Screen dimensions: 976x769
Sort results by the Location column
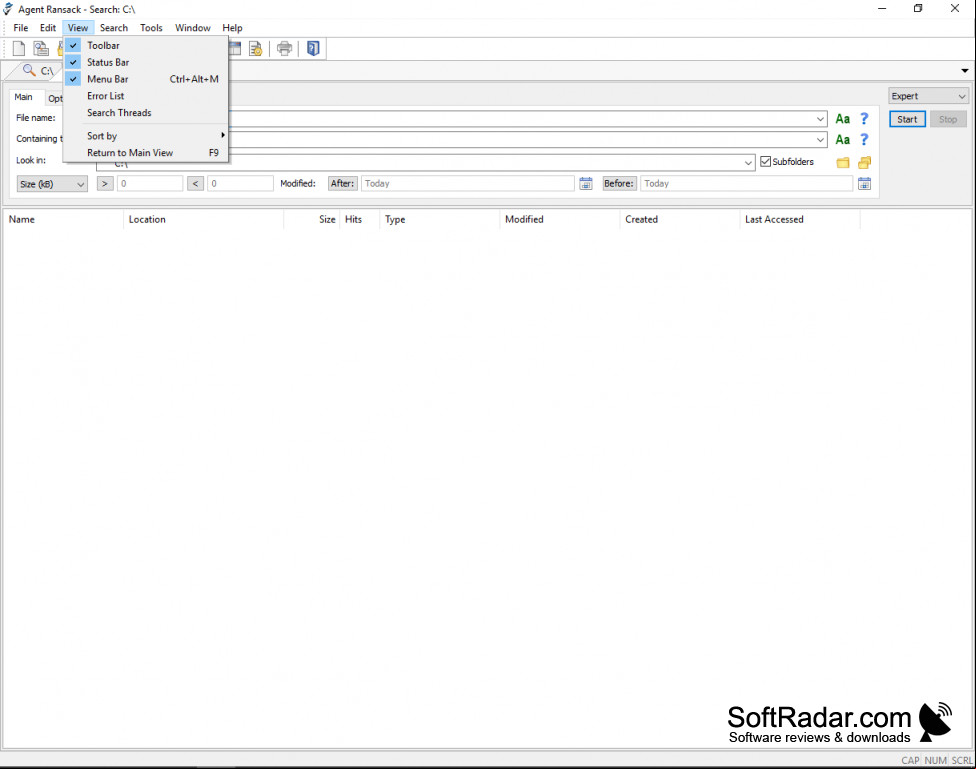coord(204,219)
